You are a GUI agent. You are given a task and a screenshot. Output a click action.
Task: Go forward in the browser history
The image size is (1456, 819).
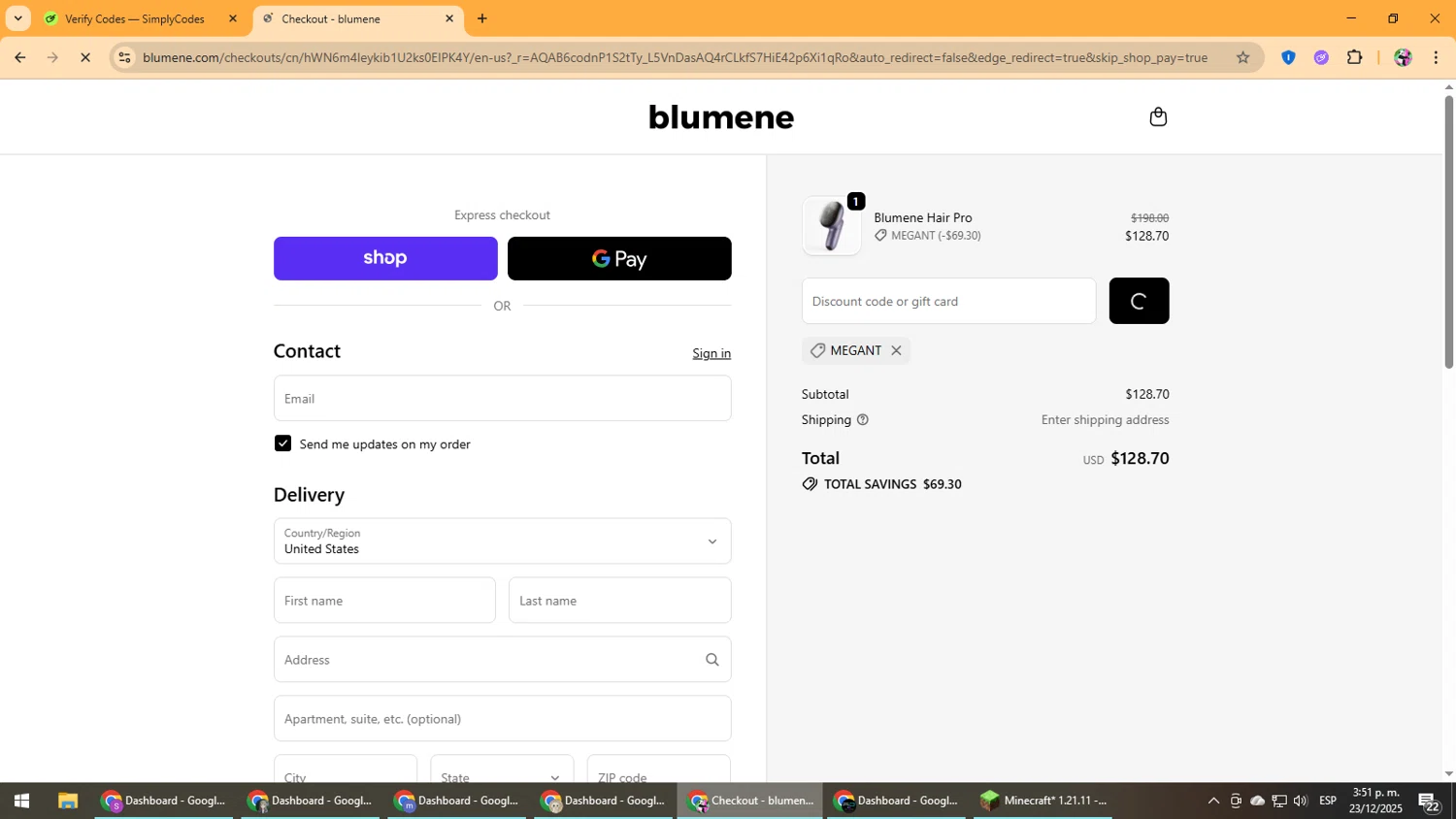pos(53,57)
